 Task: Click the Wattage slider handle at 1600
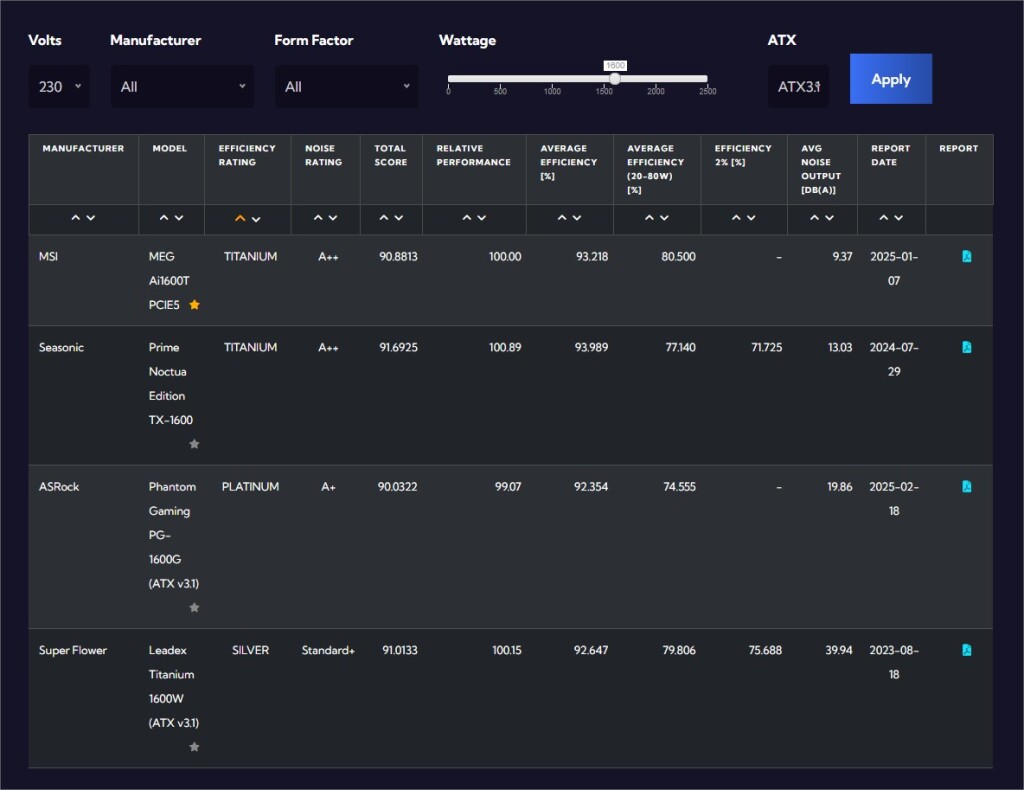click(615, 78)
